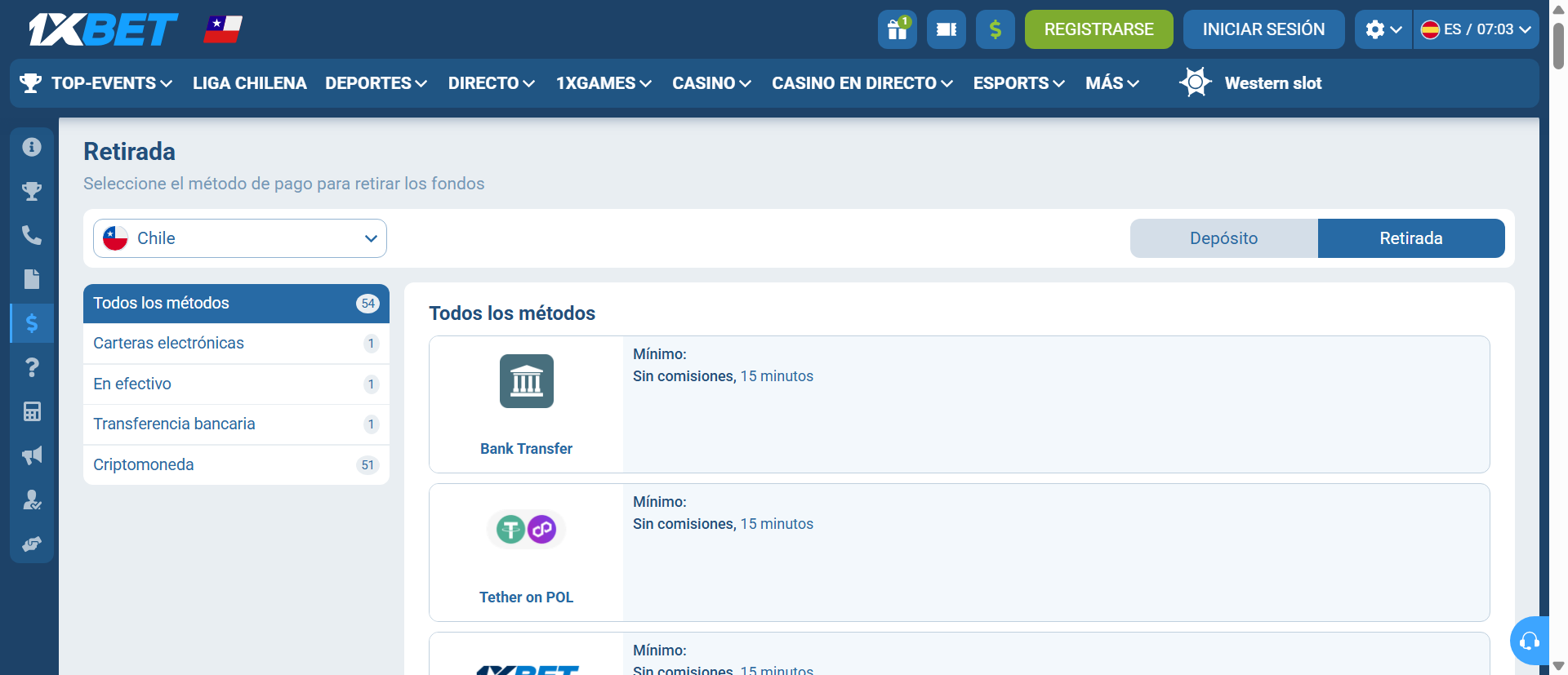This screenshot has height=675, width=1568.
Task: Open the handshake partners sidebar icon
Action: coord(32,544)
